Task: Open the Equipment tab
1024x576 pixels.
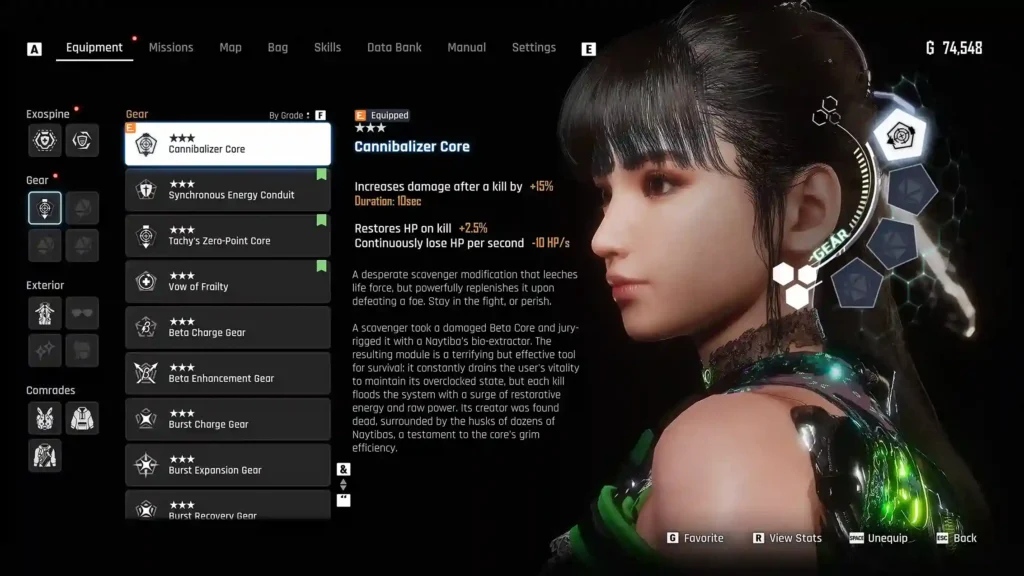Action: 94,48
